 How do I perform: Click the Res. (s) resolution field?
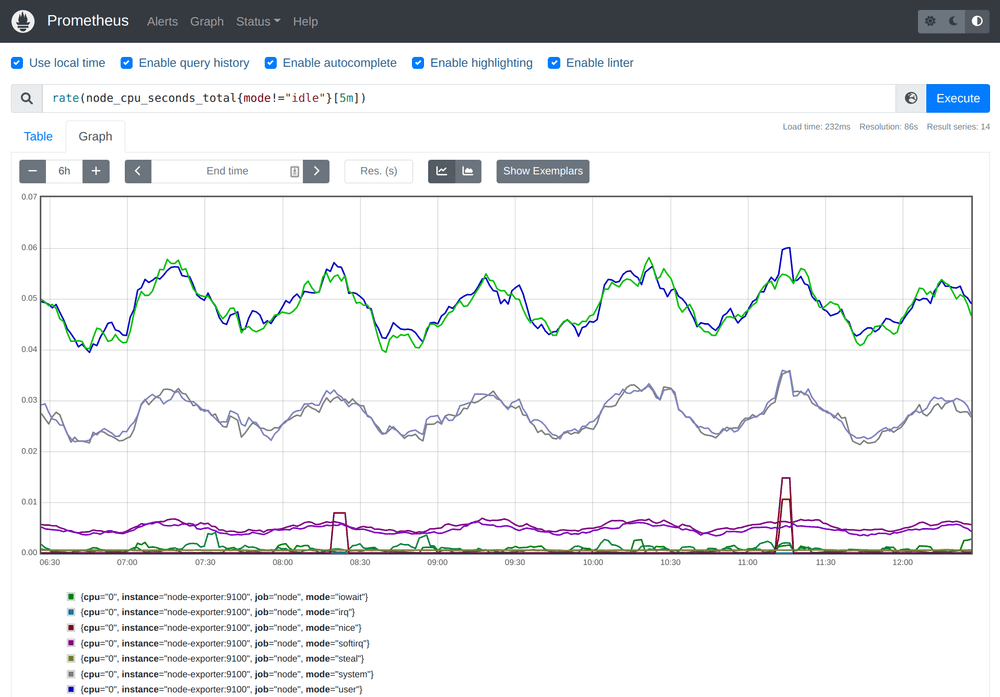tap(379, 171)
